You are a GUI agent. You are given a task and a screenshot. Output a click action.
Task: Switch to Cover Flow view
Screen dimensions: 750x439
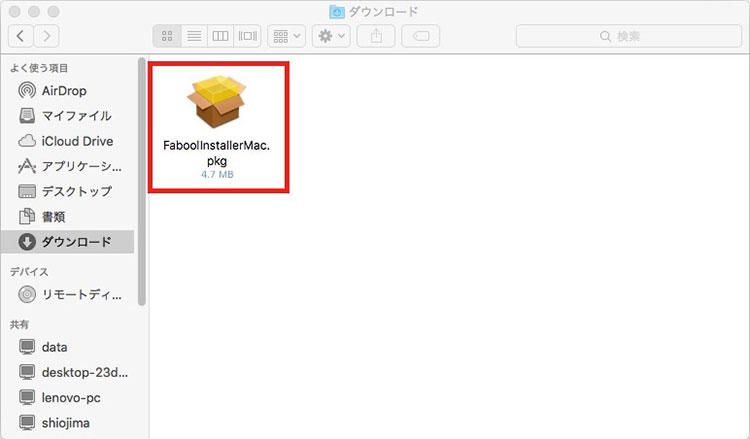pos(247,36)
